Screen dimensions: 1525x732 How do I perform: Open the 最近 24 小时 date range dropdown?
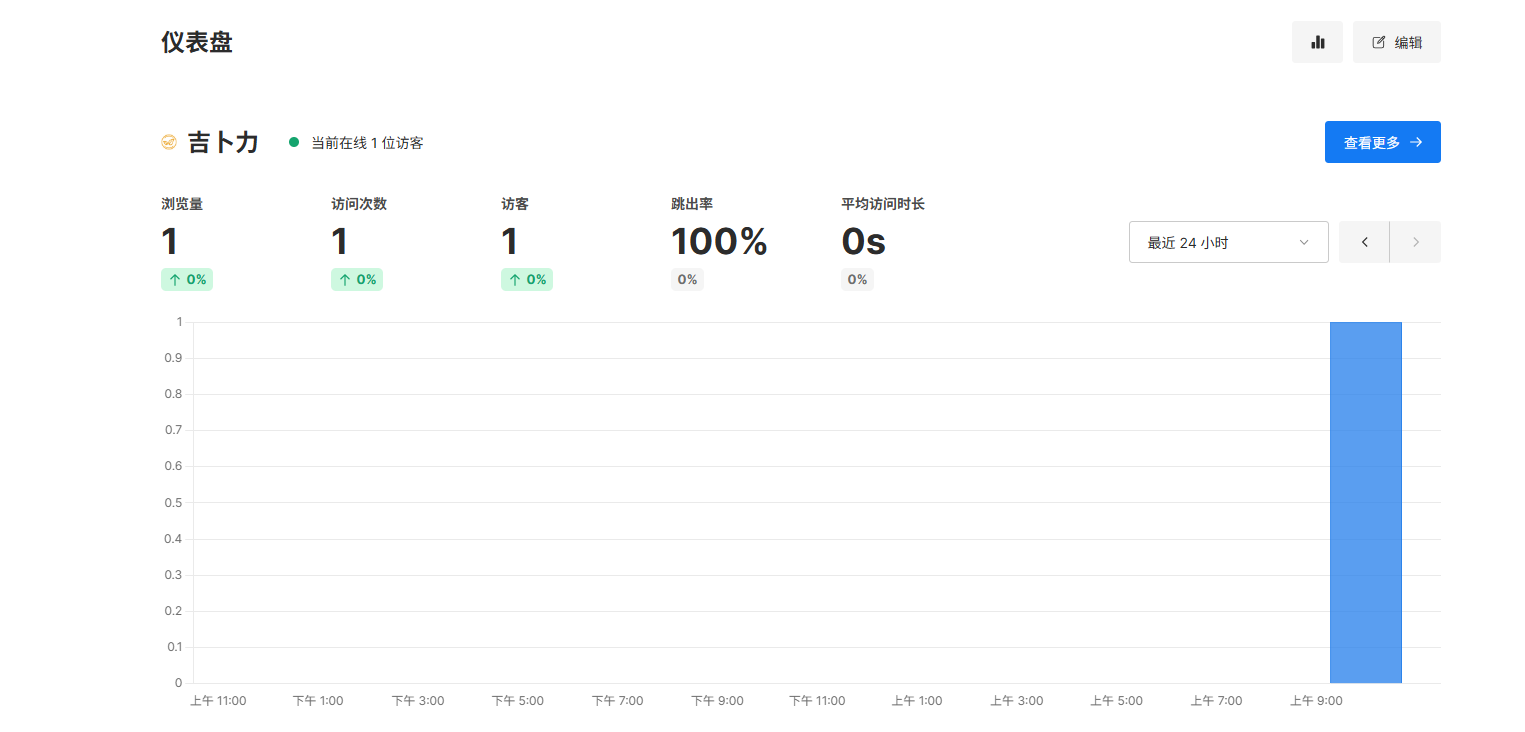click(x=1229, y=242)
